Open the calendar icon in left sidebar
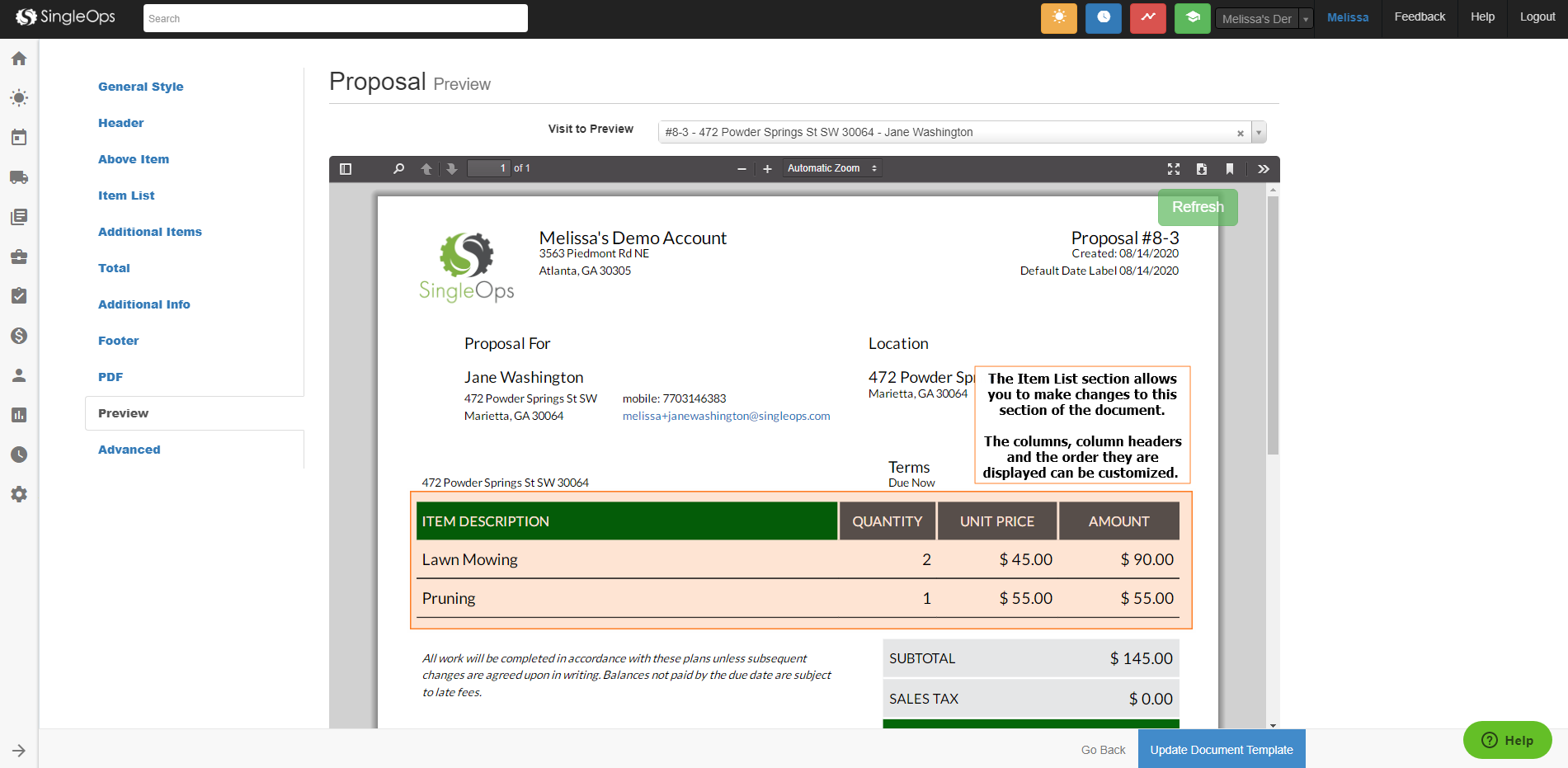 [19, 138]
